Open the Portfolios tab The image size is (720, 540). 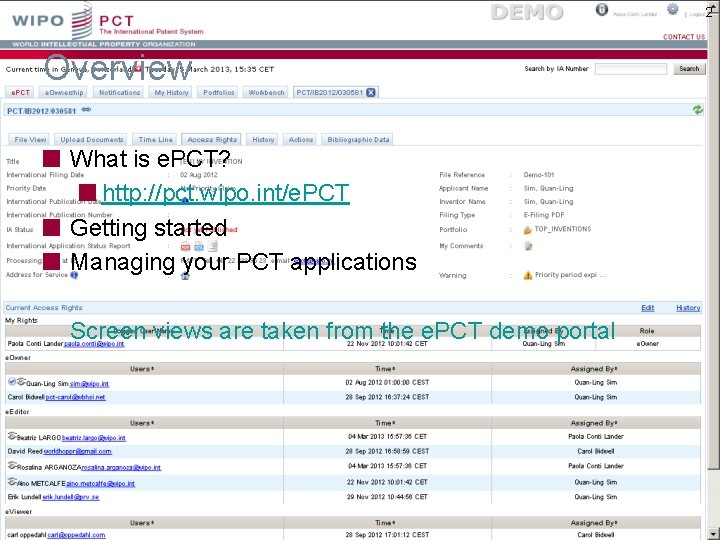coord(219,92)
